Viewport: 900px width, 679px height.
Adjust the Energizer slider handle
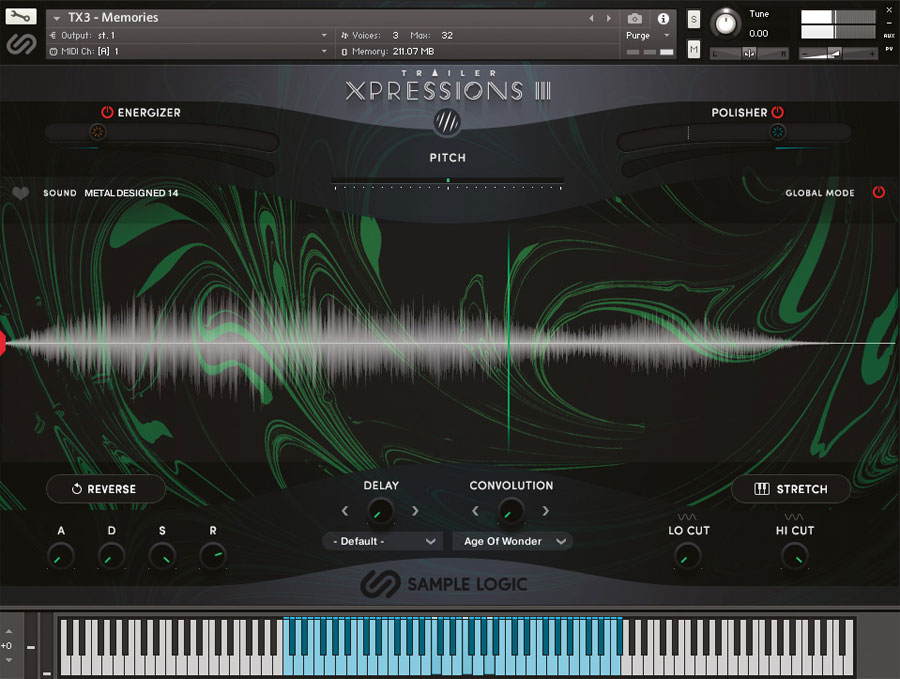[x=98, y=132]
